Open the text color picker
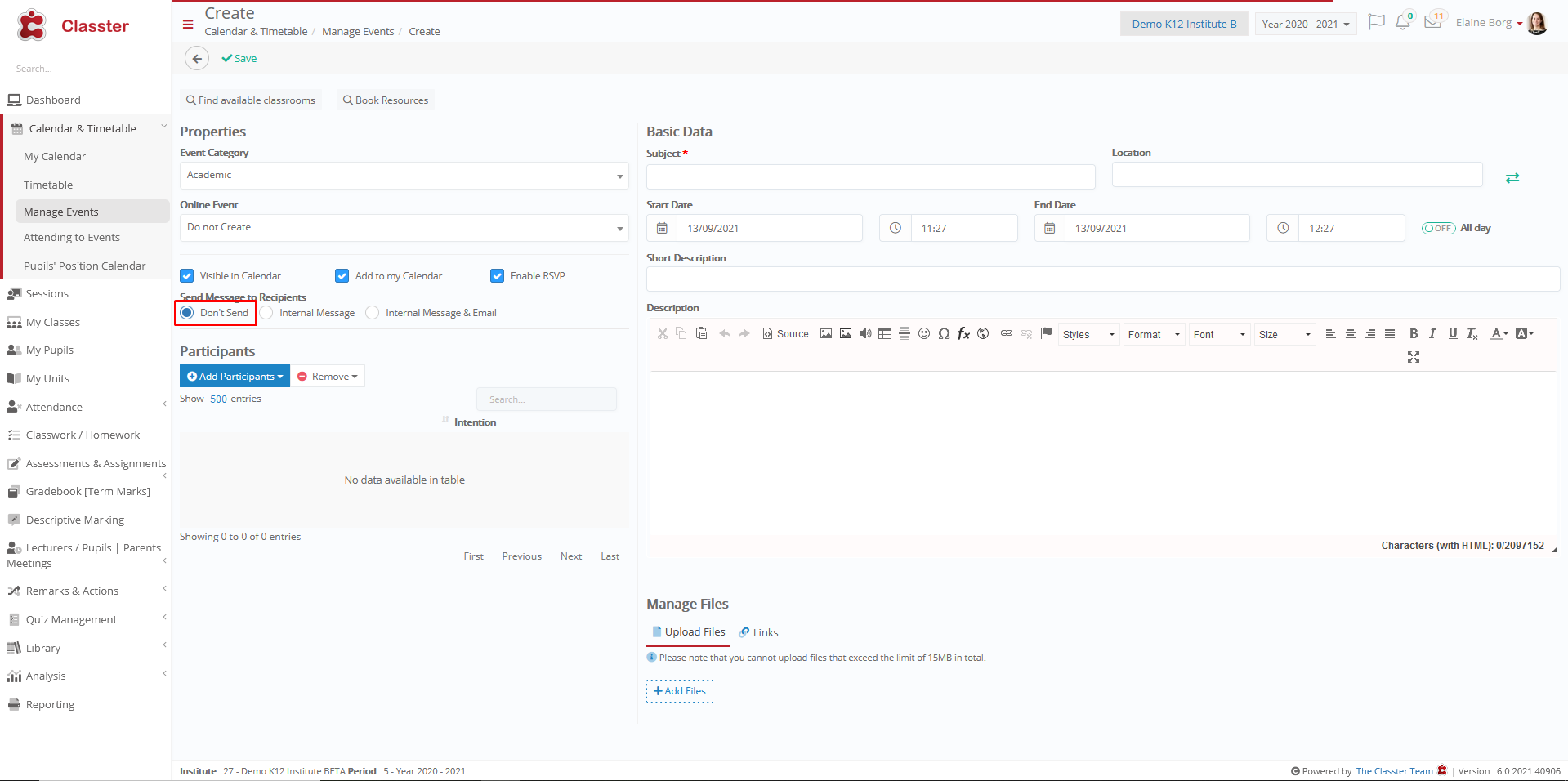This screenshot has width=1568, height=781. point(1499,333)
